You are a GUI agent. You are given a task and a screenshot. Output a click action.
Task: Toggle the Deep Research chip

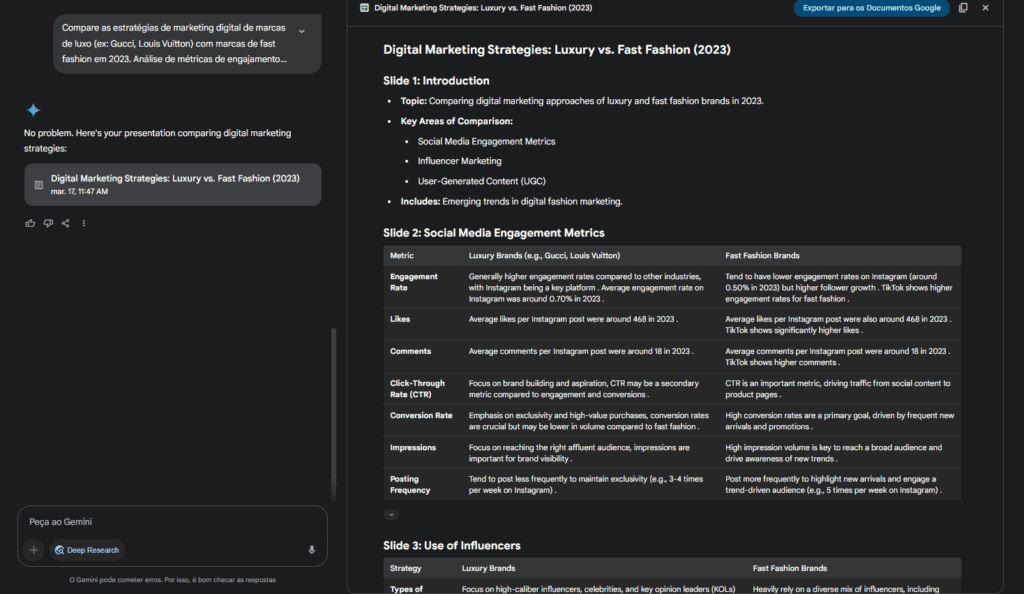pos(88,550)
